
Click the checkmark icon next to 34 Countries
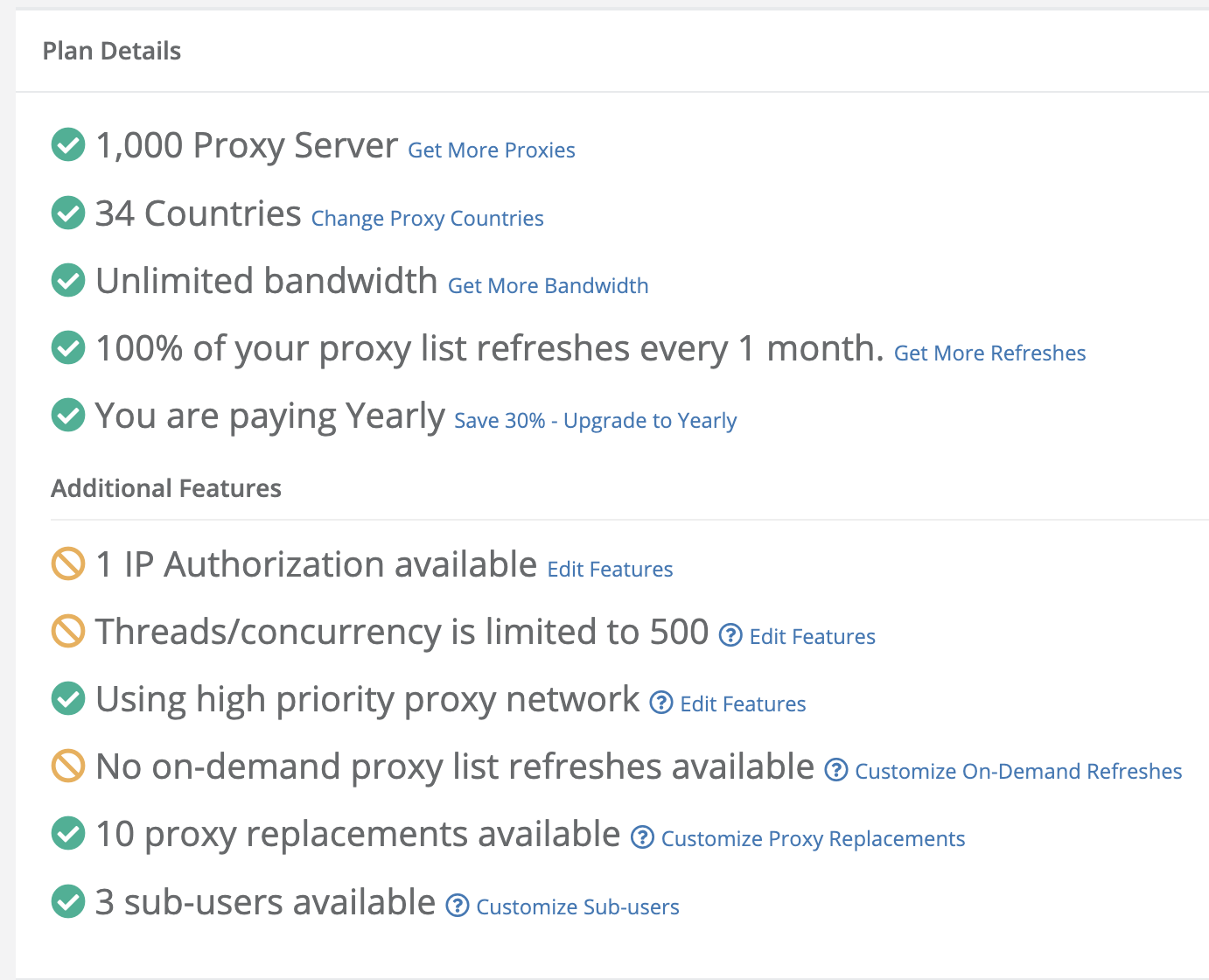coord(67,213)
